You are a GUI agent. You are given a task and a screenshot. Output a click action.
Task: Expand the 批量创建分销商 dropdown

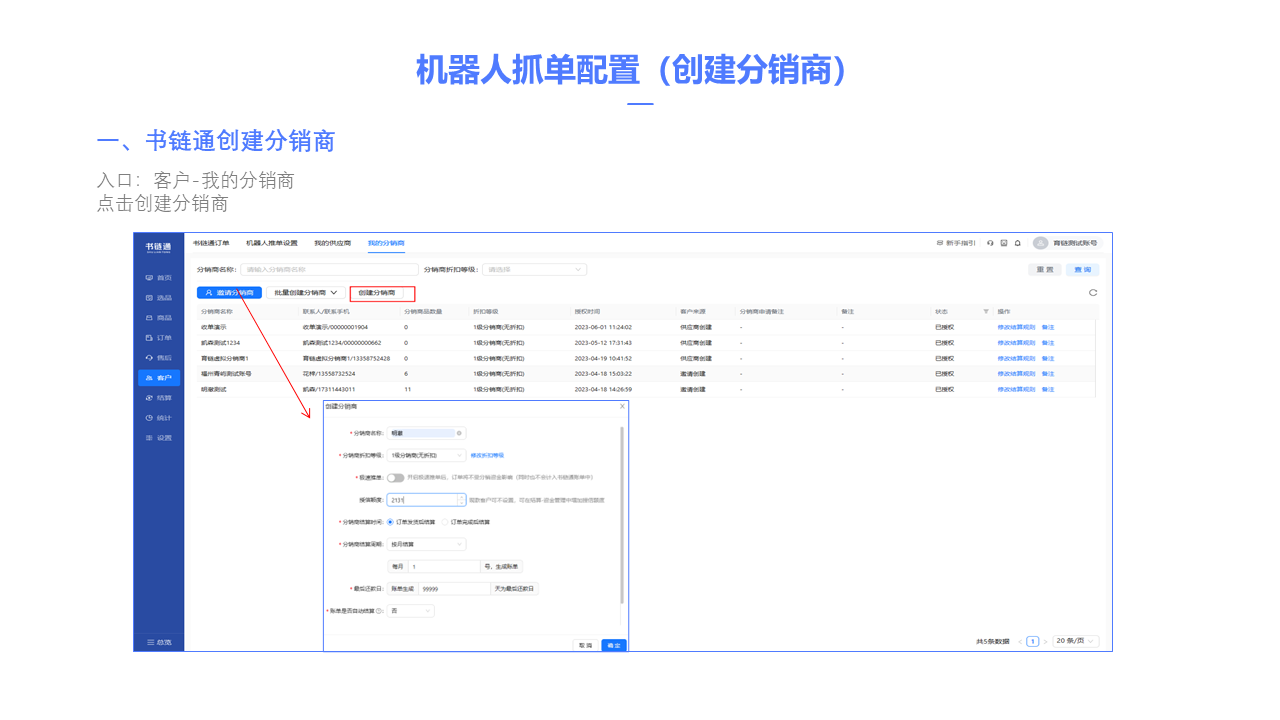pos(306,293)
